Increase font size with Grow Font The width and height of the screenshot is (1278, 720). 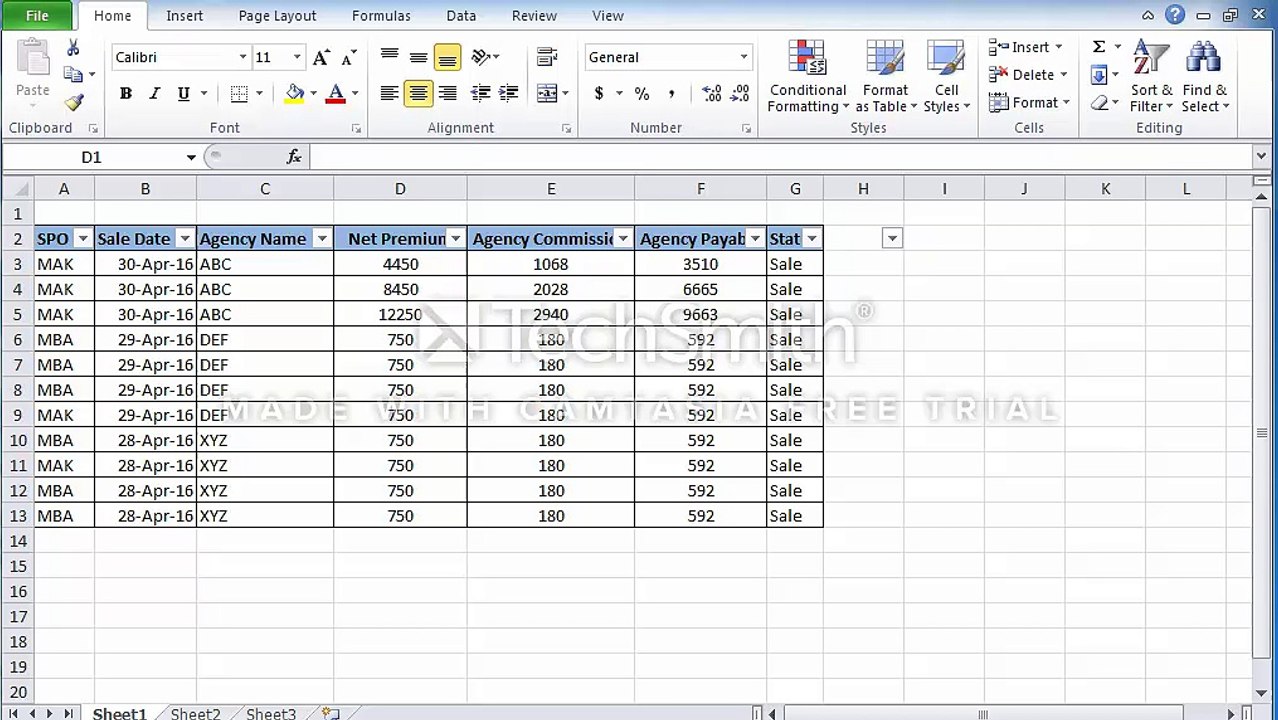tap(321, 58)
